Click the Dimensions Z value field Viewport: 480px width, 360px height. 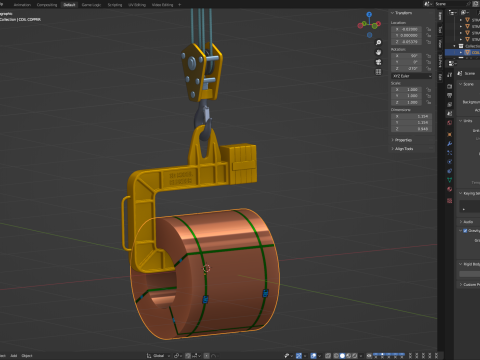412,129
